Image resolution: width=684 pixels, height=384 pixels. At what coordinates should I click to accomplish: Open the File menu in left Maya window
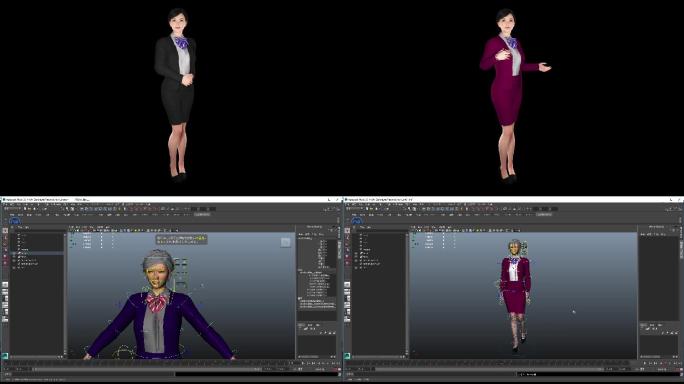point(5,204)
